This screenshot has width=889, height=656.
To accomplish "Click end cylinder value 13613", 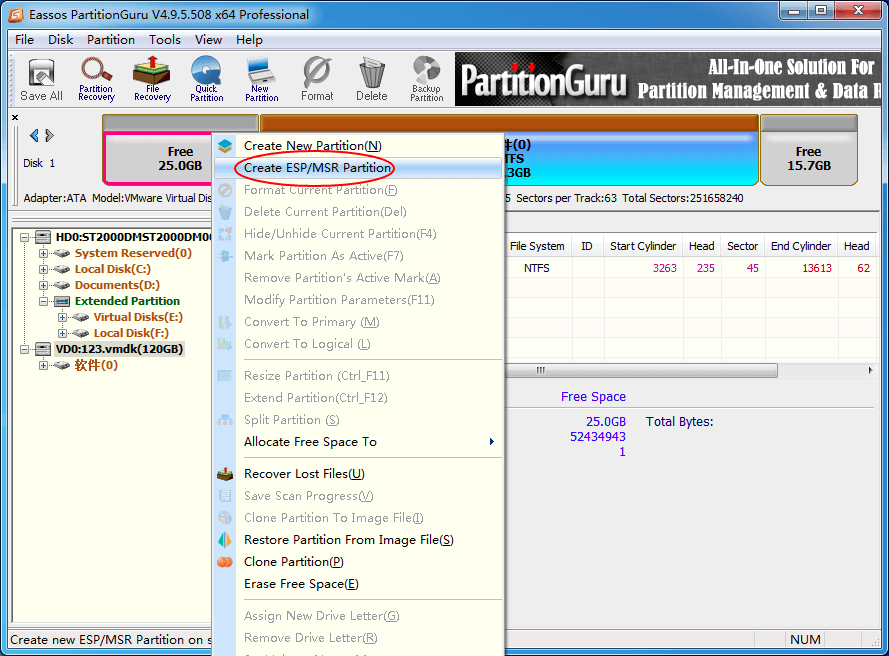I will click(816, 268).
